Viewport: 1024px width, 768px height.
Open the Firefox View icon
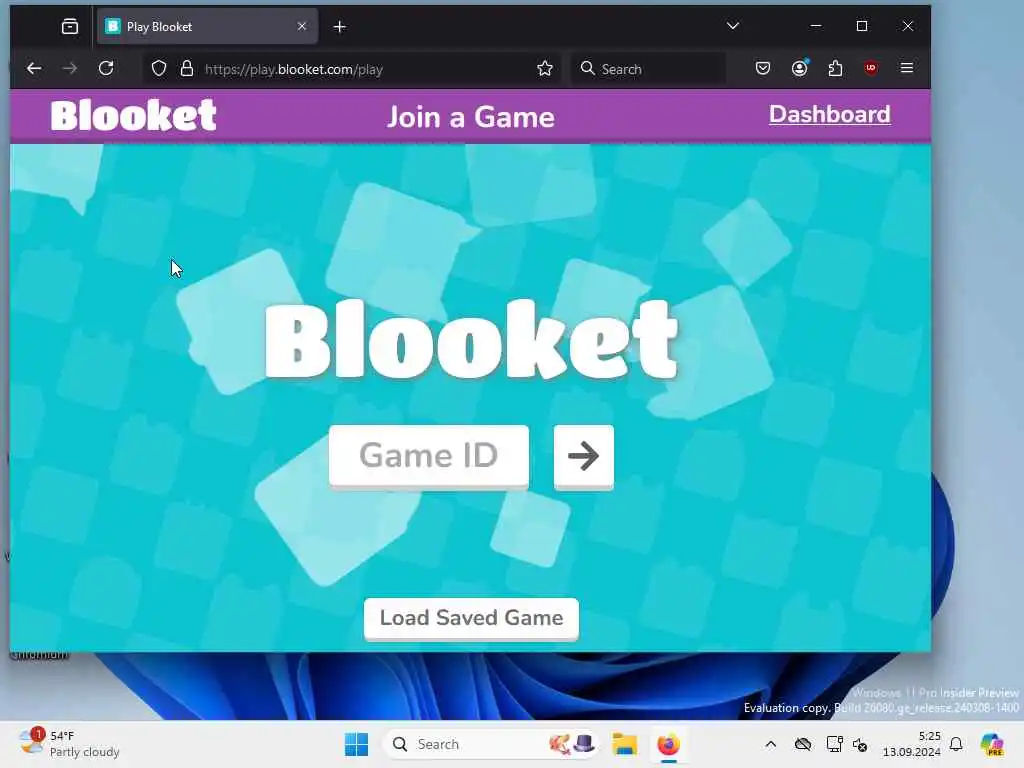pyautogui.click(x=70, y=27)
